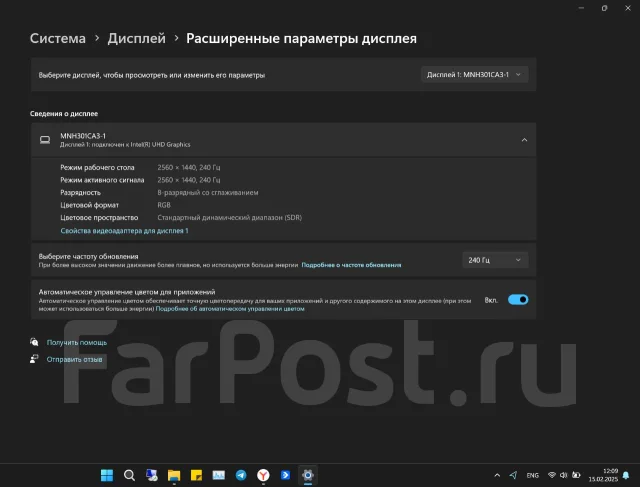
Task: Go back to Система breadcrumb
Action: [58, 38]
